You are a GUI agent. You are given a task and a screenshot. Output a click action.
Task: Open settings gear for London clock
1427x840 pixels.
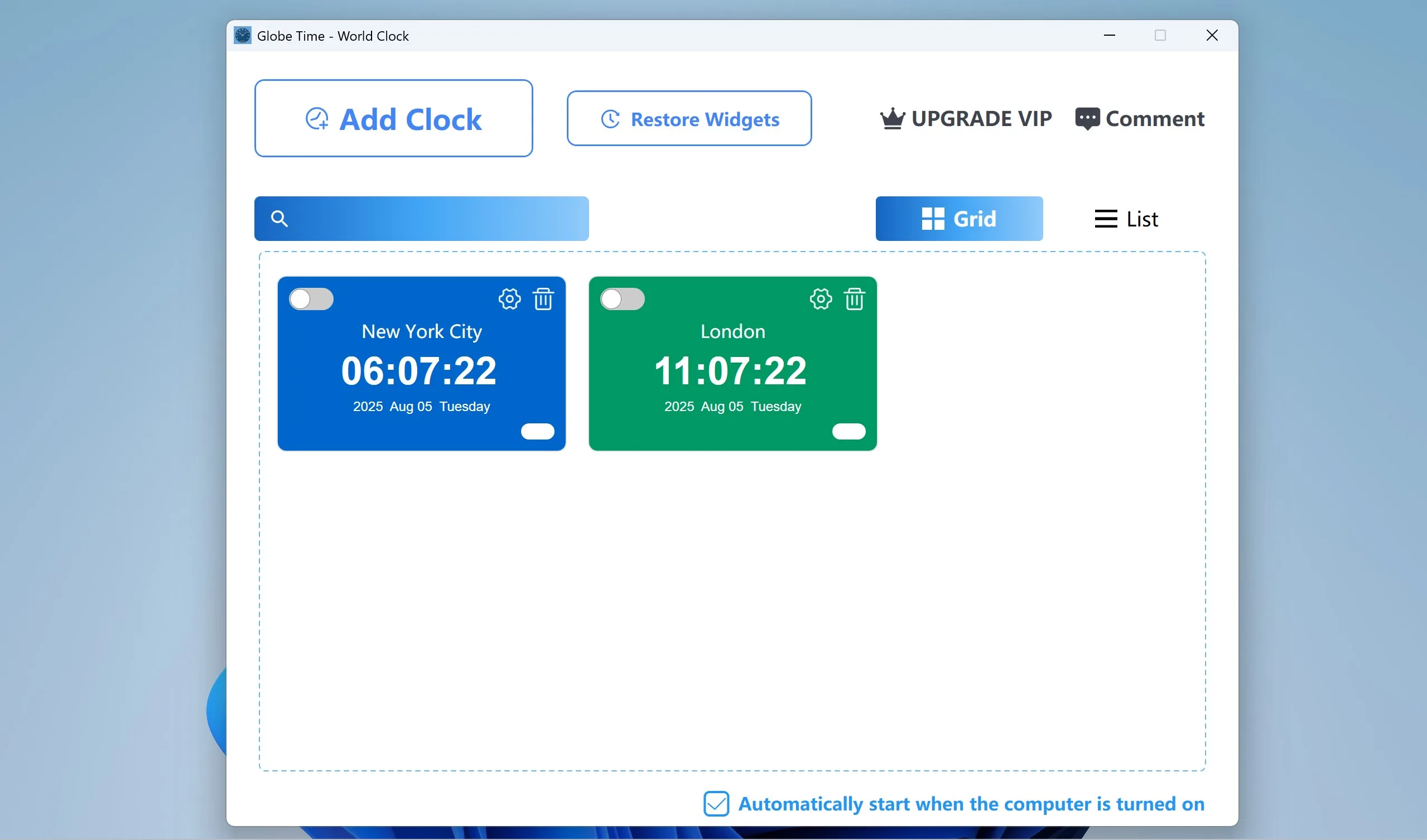coord(821,299)
